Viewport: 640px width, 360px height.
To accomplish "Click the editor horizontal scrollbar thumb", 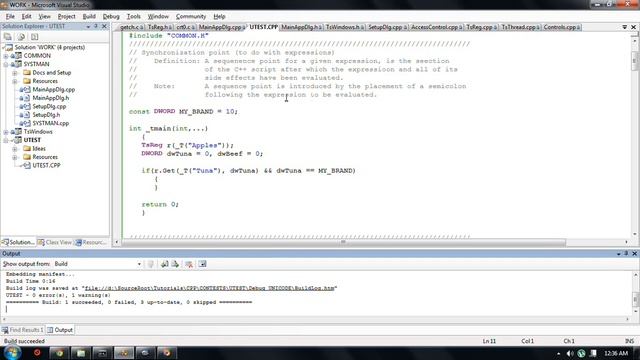I will pos(344,242).
